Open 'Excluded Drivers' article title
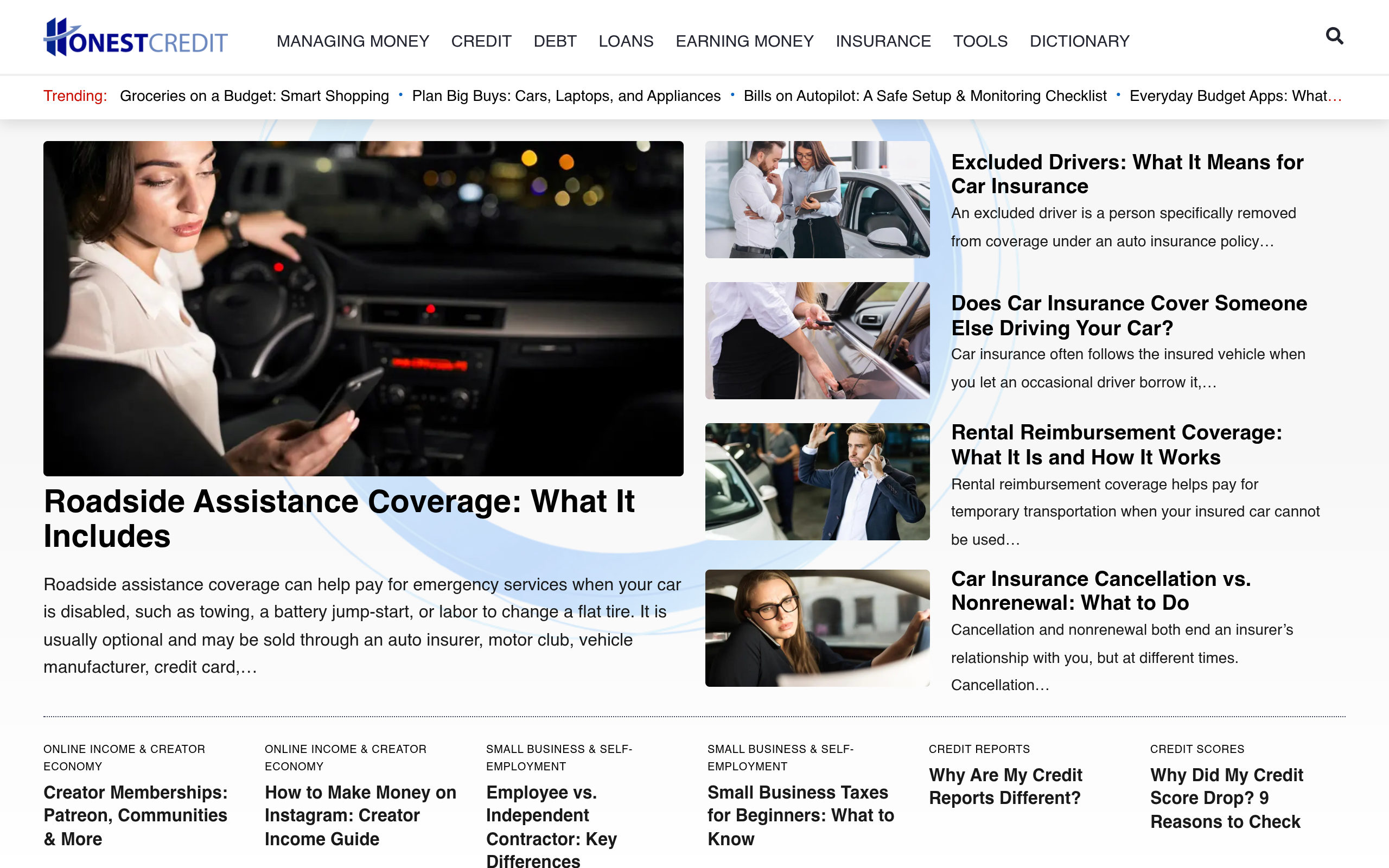Image resolution: width=1389 pixels, height=868 pixels. [x=1127, y=174]
